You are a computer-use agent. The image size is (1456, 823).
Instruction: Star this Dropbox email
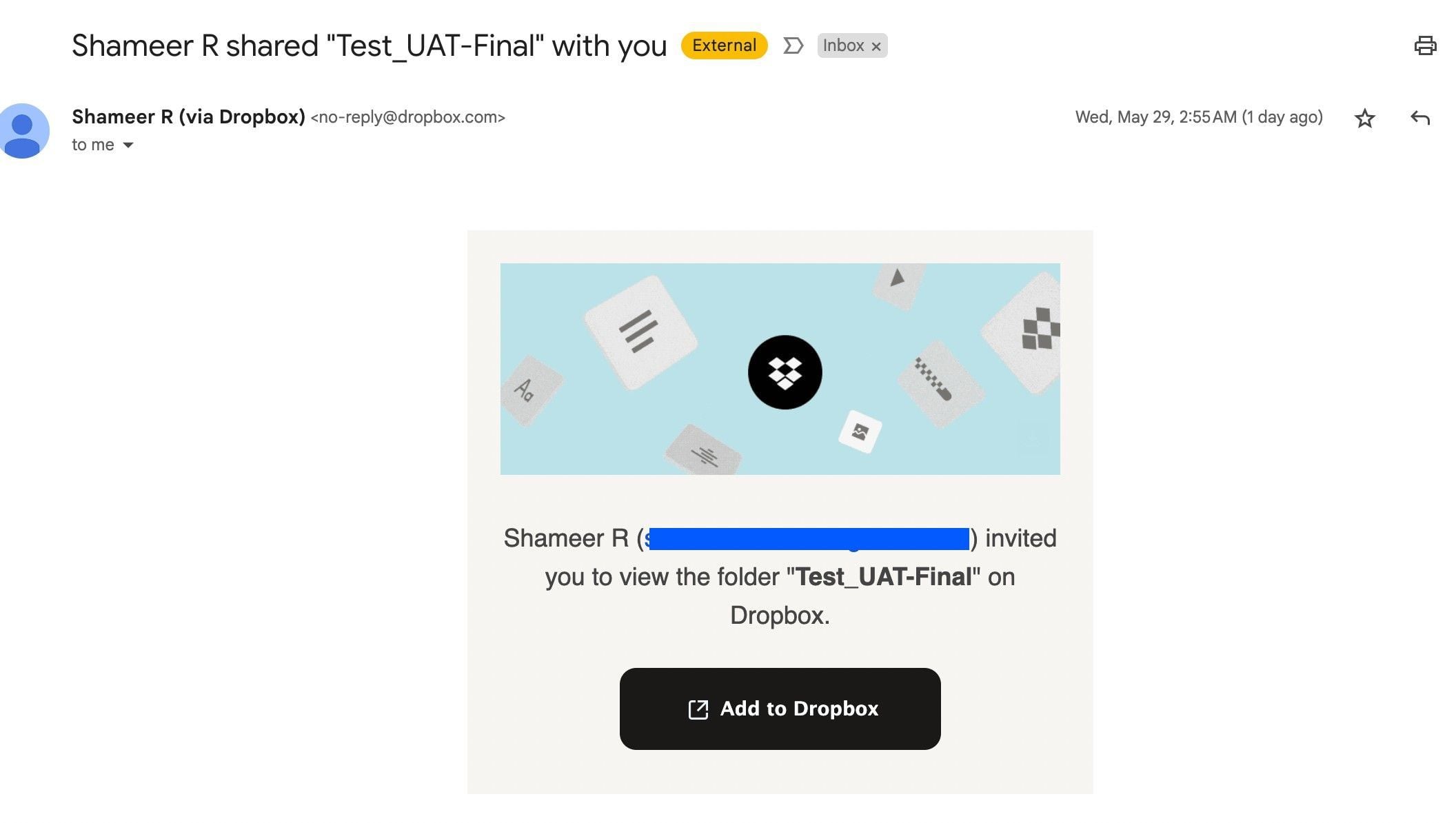1364,118
